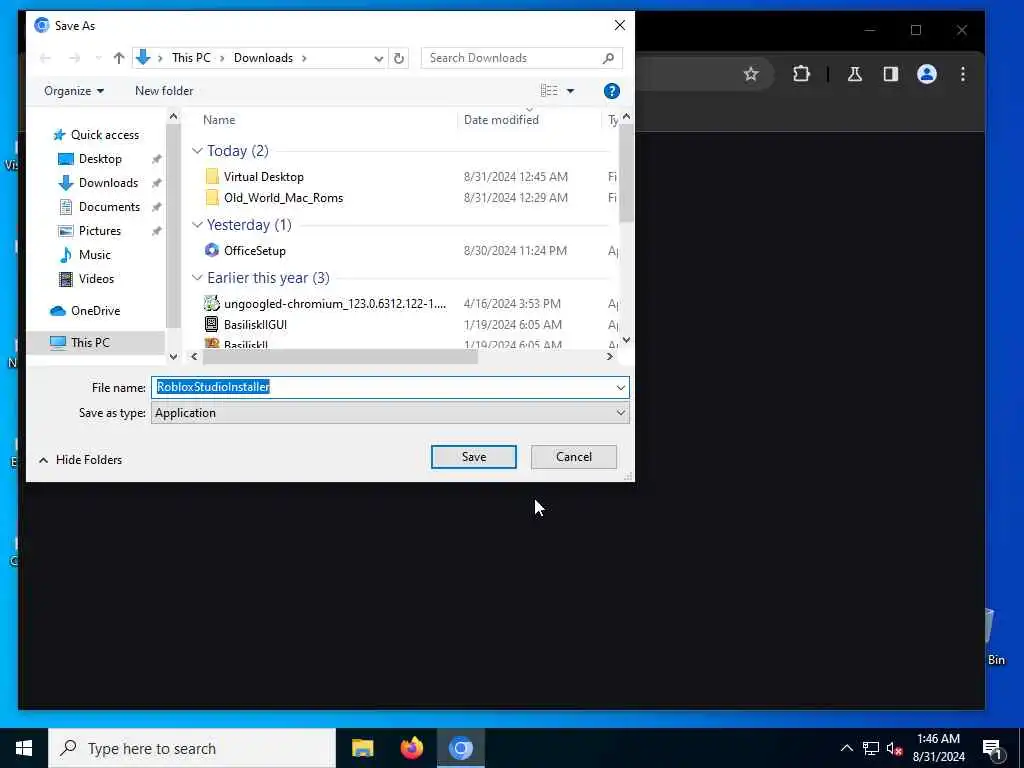Screen dimensions: 1024x768
Task: Open the File name history dropdown
Action: tap(620, 388)
